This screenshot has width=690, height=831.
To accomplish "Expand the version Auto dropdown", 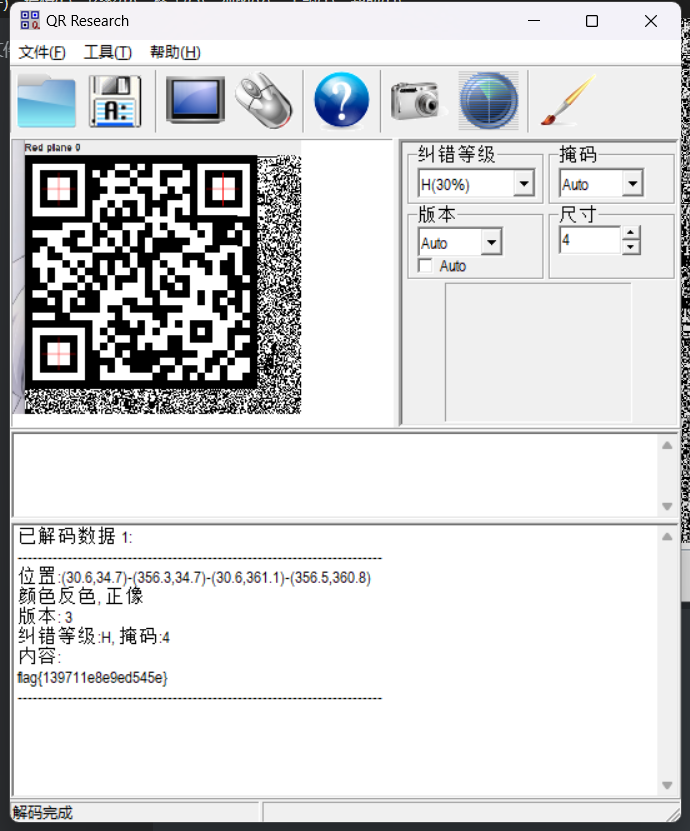I will tap(490, 243).
